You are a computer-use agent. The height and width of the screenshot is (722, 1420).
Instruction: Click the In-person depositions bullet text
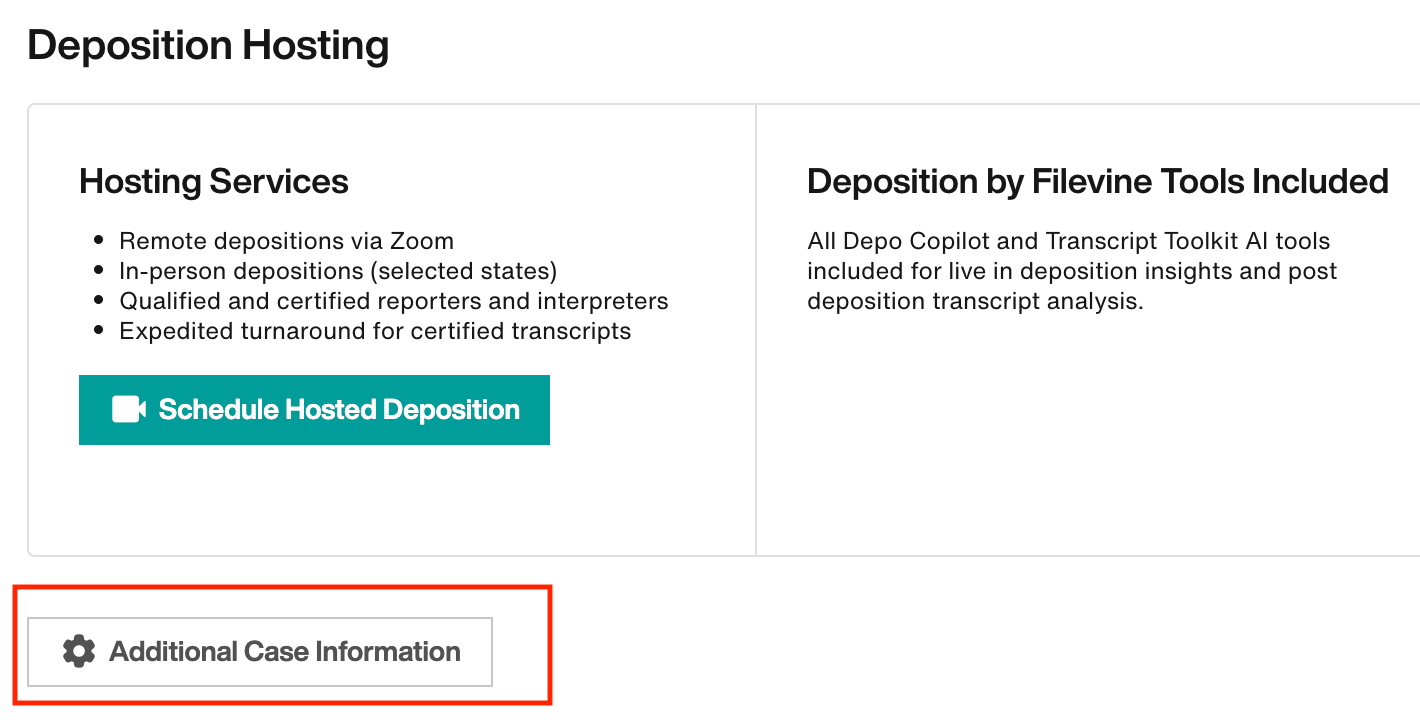pos(338,271)
